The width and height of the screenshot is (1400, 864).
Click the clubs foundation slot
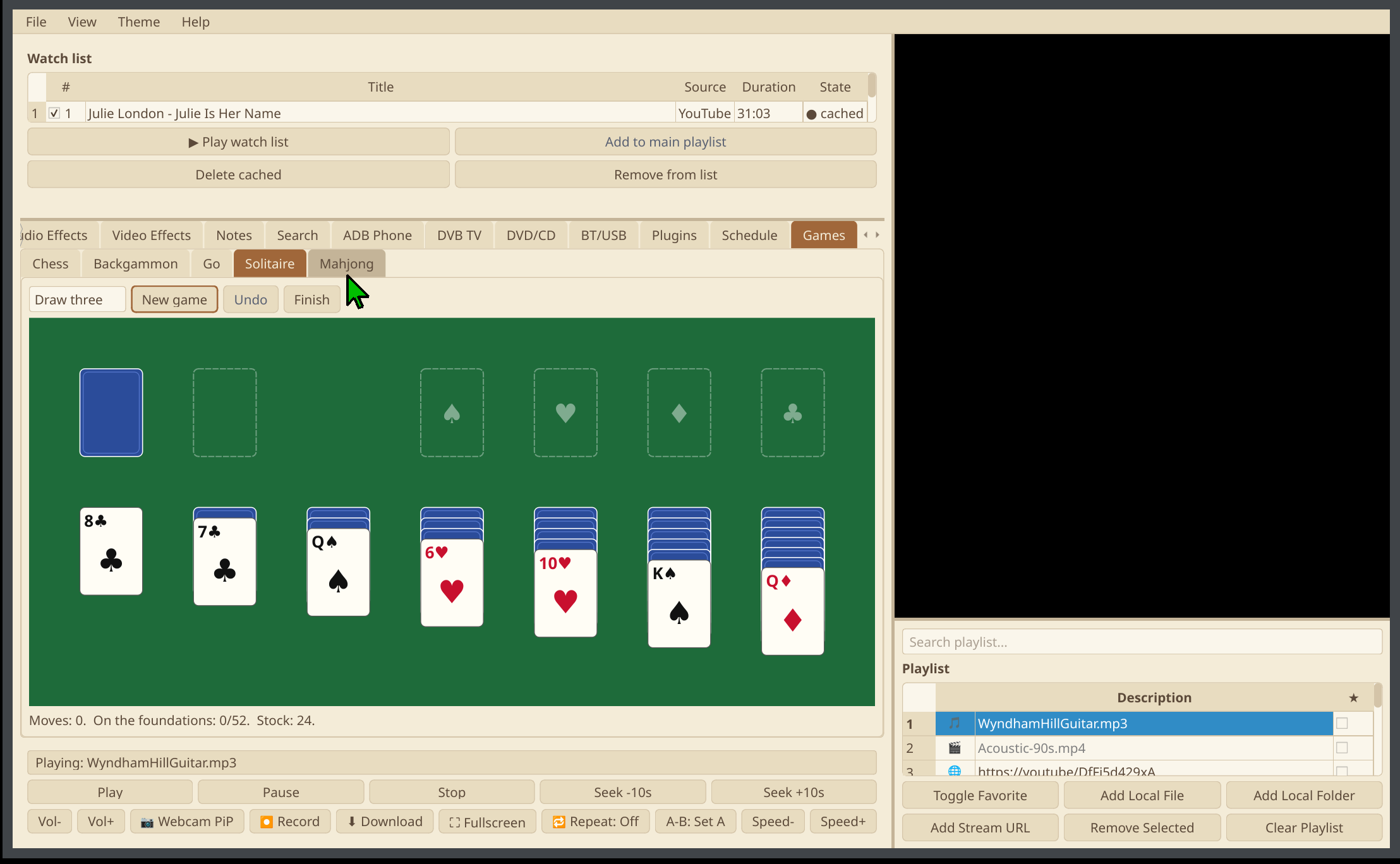793,412
